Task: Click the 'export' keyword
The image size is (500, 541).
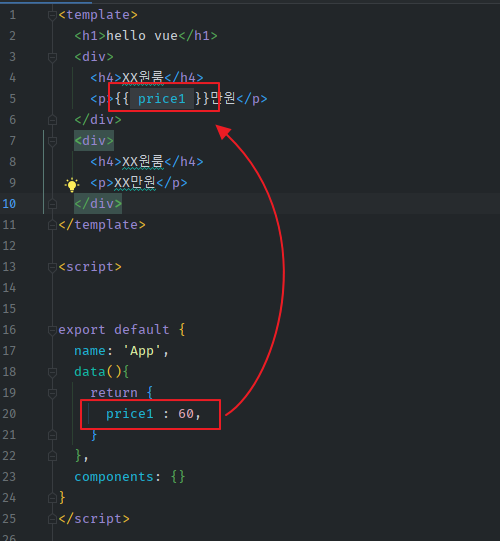Action: click(x=81, y=330)
